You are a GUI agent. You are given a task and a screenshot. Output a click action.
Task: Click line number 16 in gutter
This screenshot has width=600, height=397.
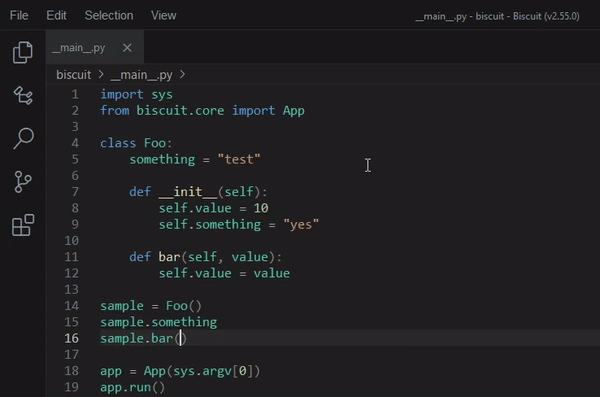[72, 338]
